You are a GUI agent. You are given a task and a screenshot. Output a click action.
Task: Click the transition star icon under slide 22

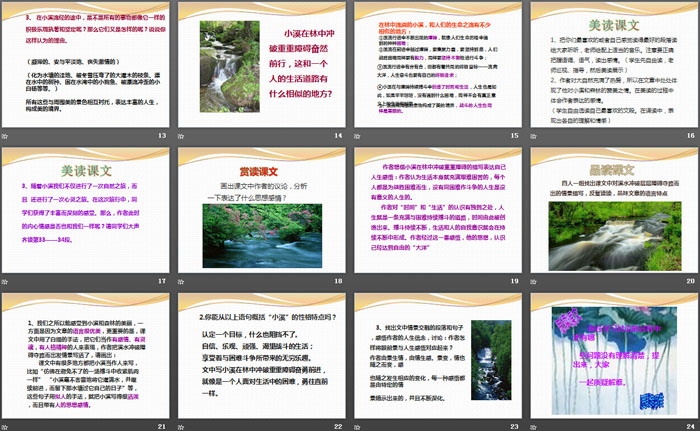181,425
